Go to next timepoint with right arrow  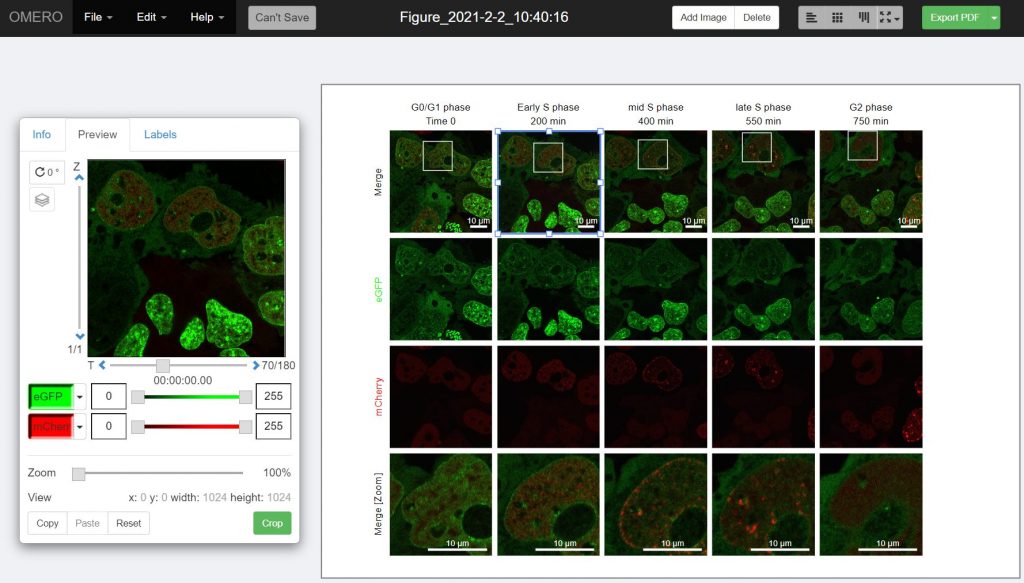(256, 365)
